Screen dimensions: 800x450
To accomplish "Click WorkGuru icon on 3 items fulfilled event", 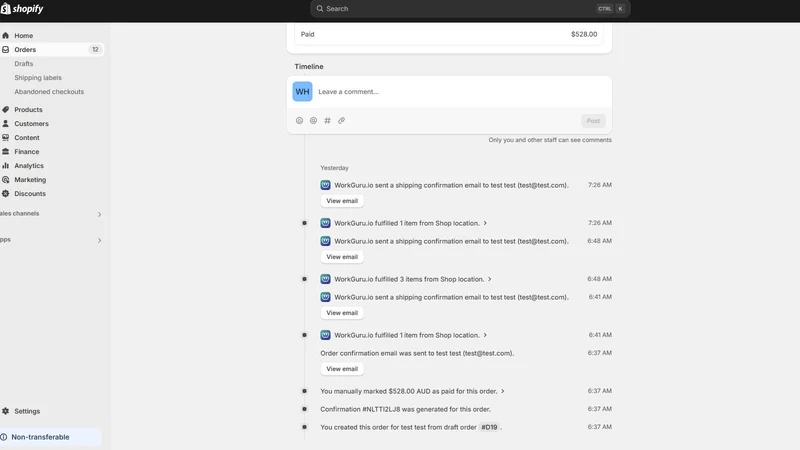I will pos(326,279).
